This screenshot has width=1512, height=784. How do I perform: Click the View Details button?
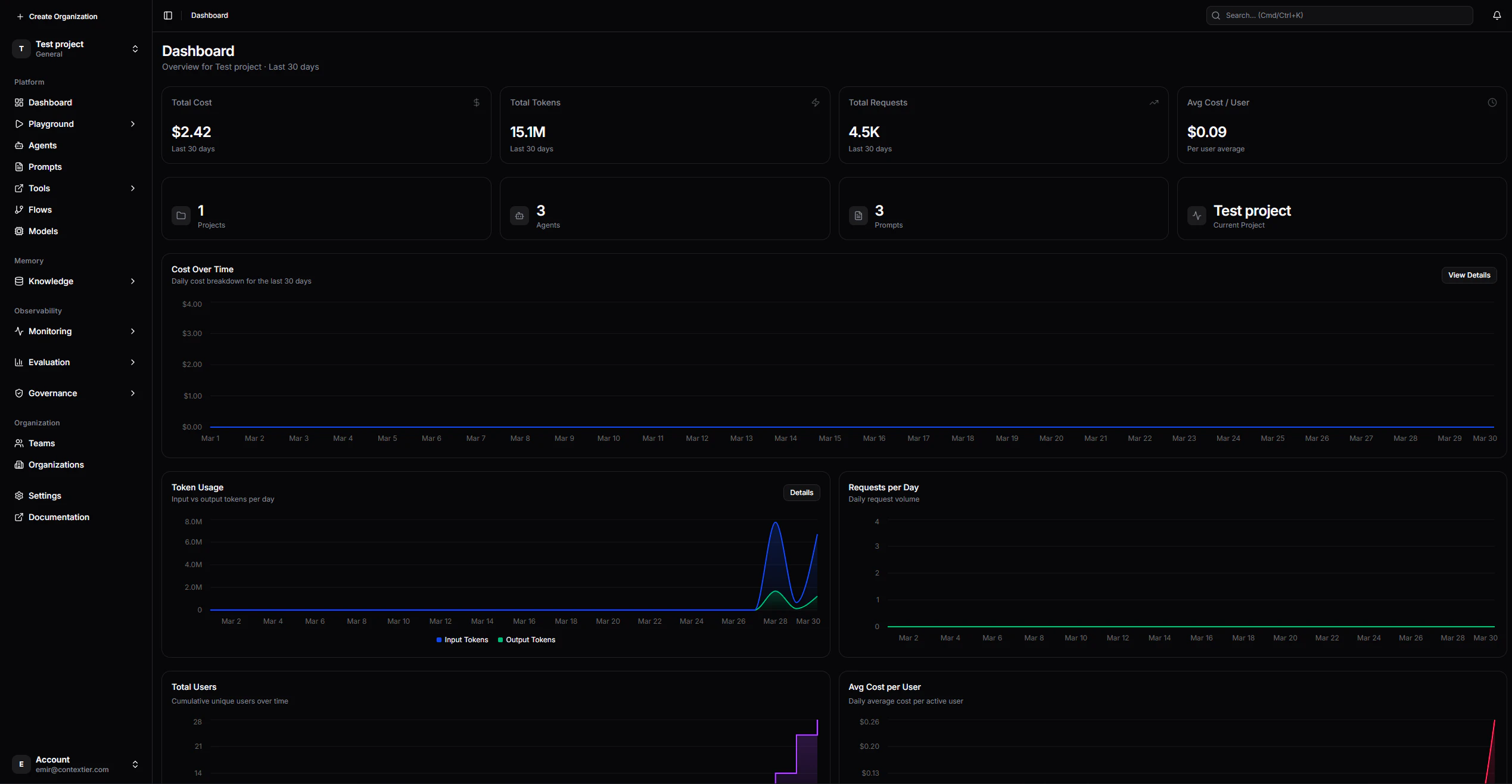point(1469,275)
